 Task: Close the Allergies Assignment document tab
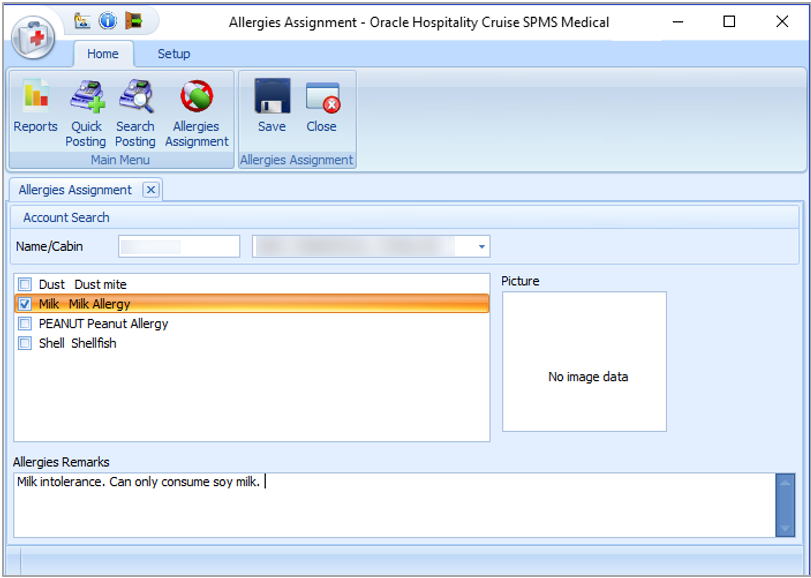[151, 189]
